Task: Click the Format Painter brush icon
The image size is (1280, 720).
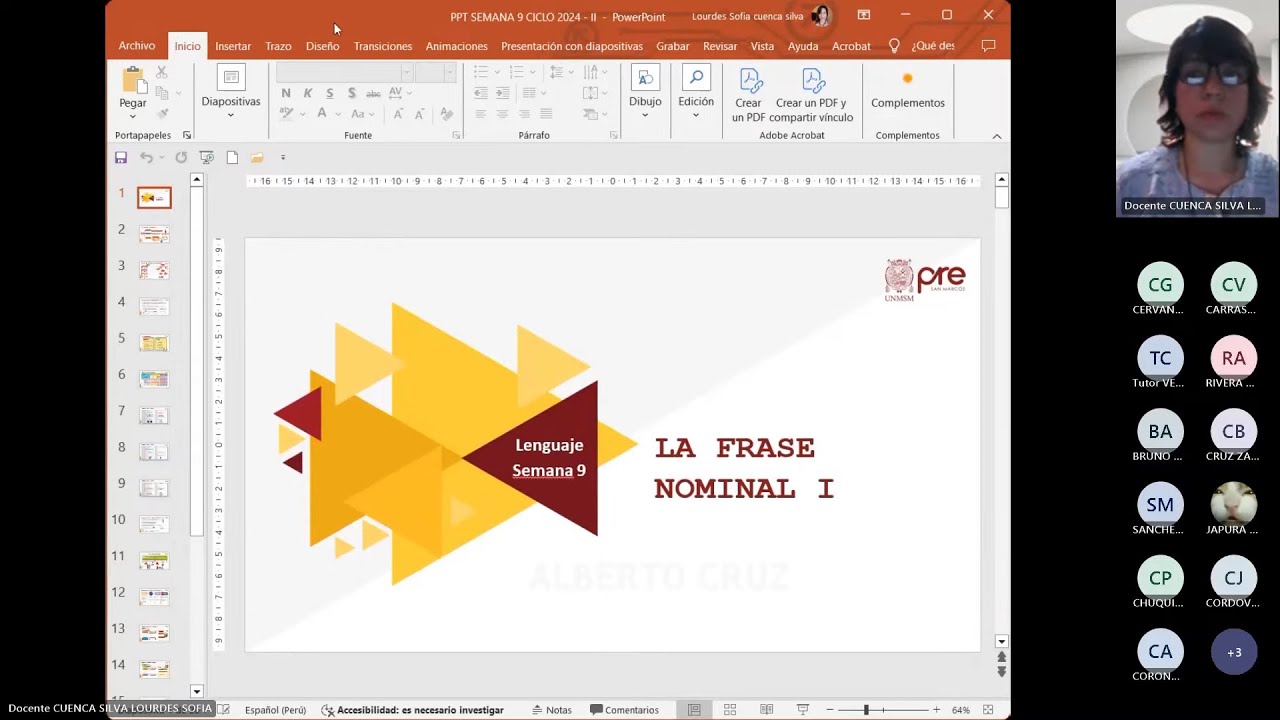Action: [x=162, y=113]
